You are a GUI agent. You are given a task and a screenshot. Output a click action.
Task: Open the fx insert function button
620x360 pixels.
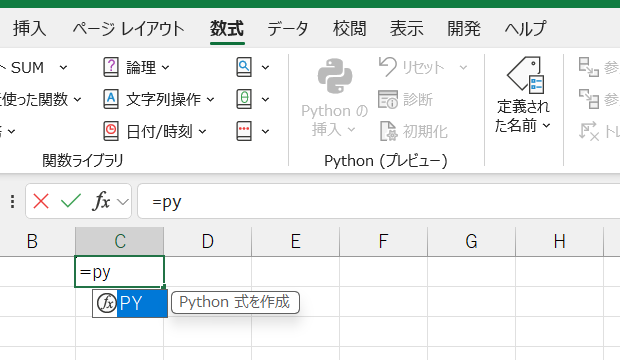102,201
